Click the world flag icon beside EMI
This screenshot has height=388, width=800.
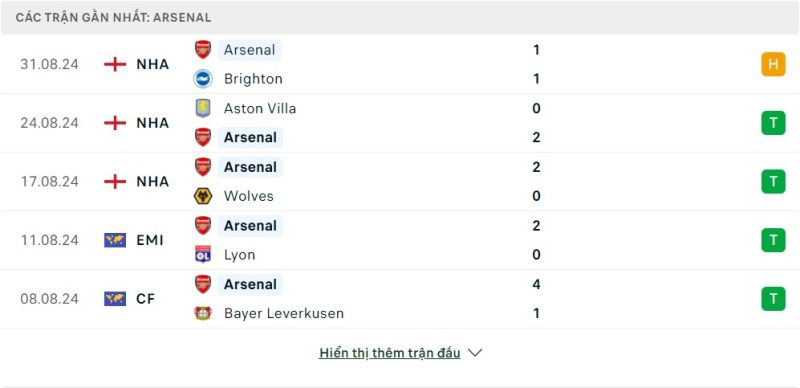(x=115, y=240)
